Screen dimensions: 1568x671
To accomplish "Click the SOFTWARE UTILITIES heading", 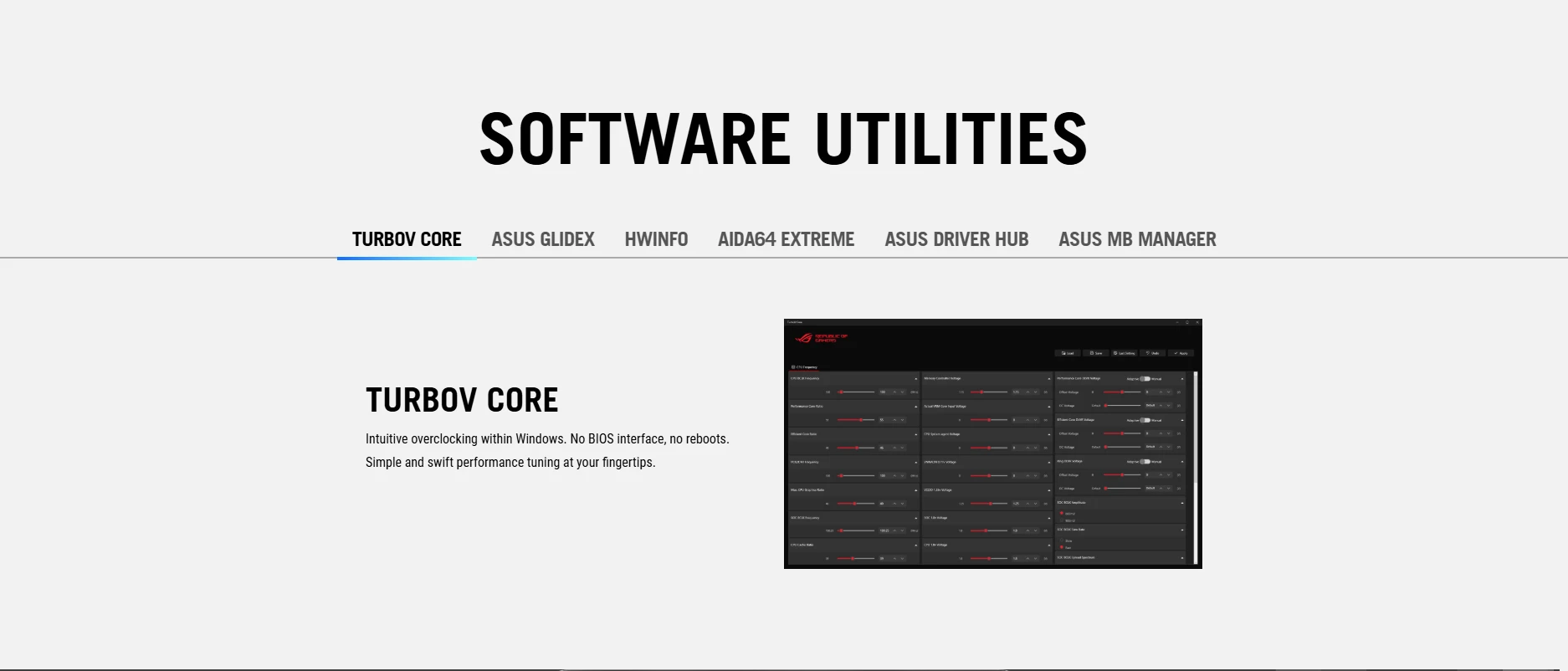I will click(783, 139).
